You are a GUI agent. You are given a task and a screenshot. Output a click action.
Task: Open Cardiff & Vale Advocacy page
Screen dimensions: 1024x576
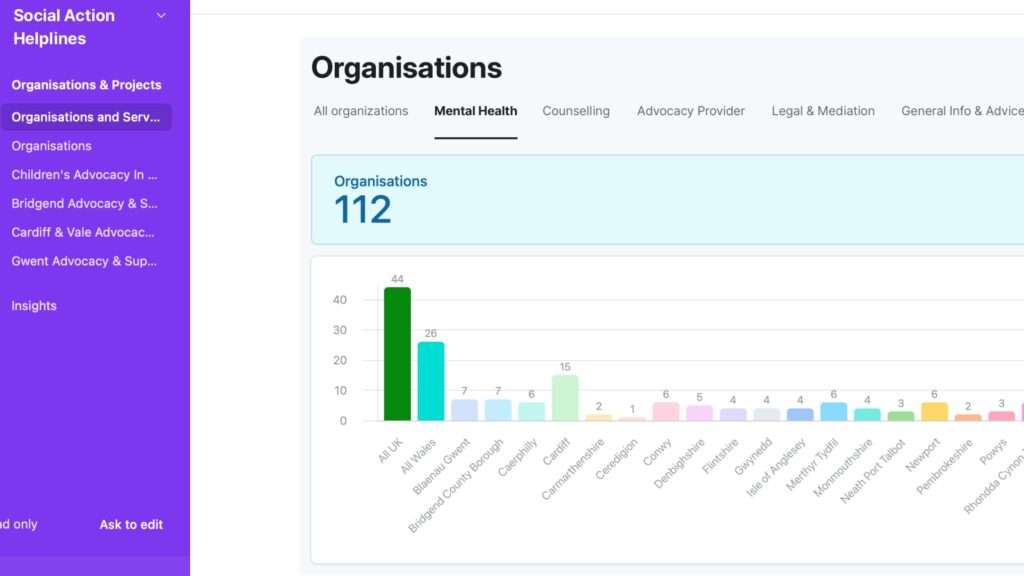(x=84, y=232)
